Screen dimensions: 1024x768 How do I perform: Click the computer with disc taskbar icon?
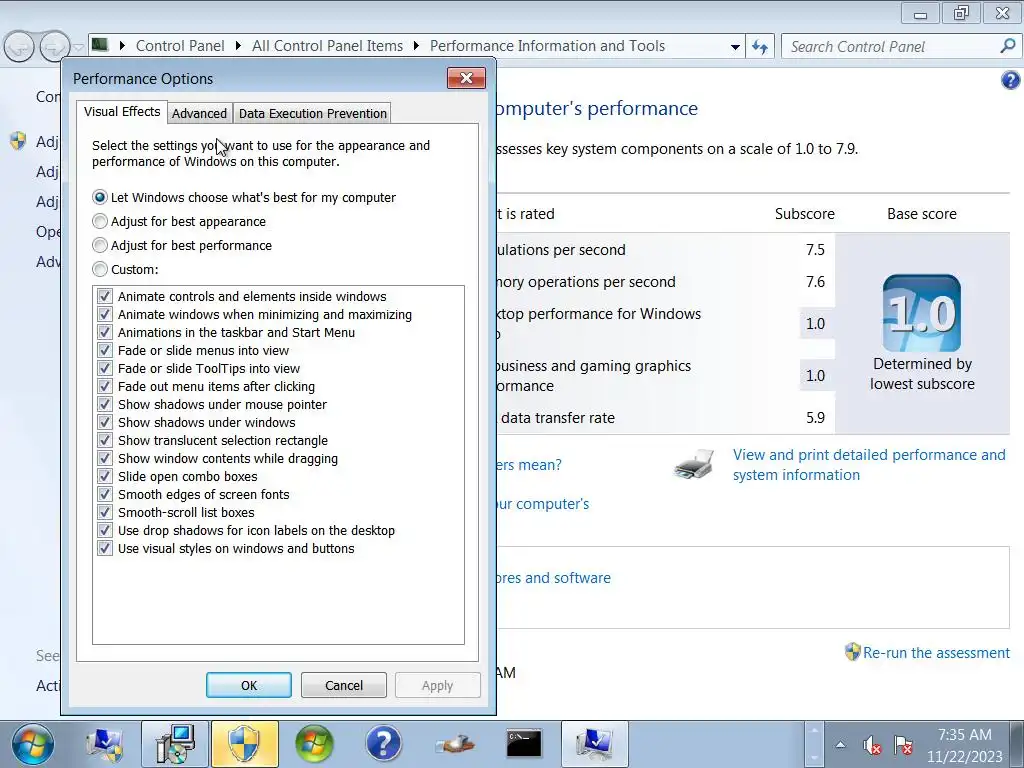(175, 744)
